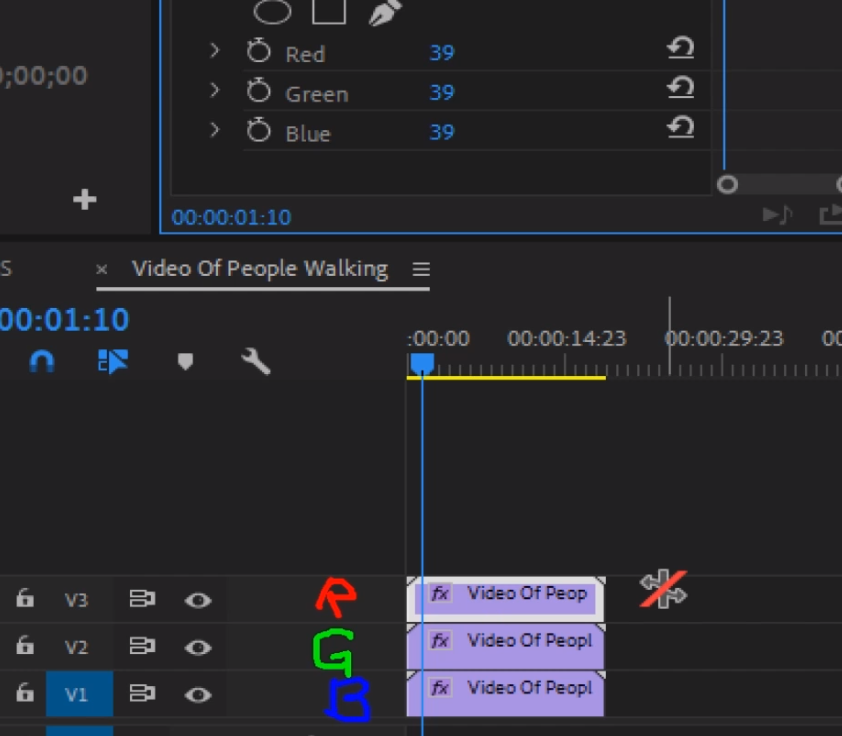Image resolution: width=842 pixels, height=736 pixels.
Task: Click Effect Controls timecode 00:00:01:10
Action: click(231, 217)
